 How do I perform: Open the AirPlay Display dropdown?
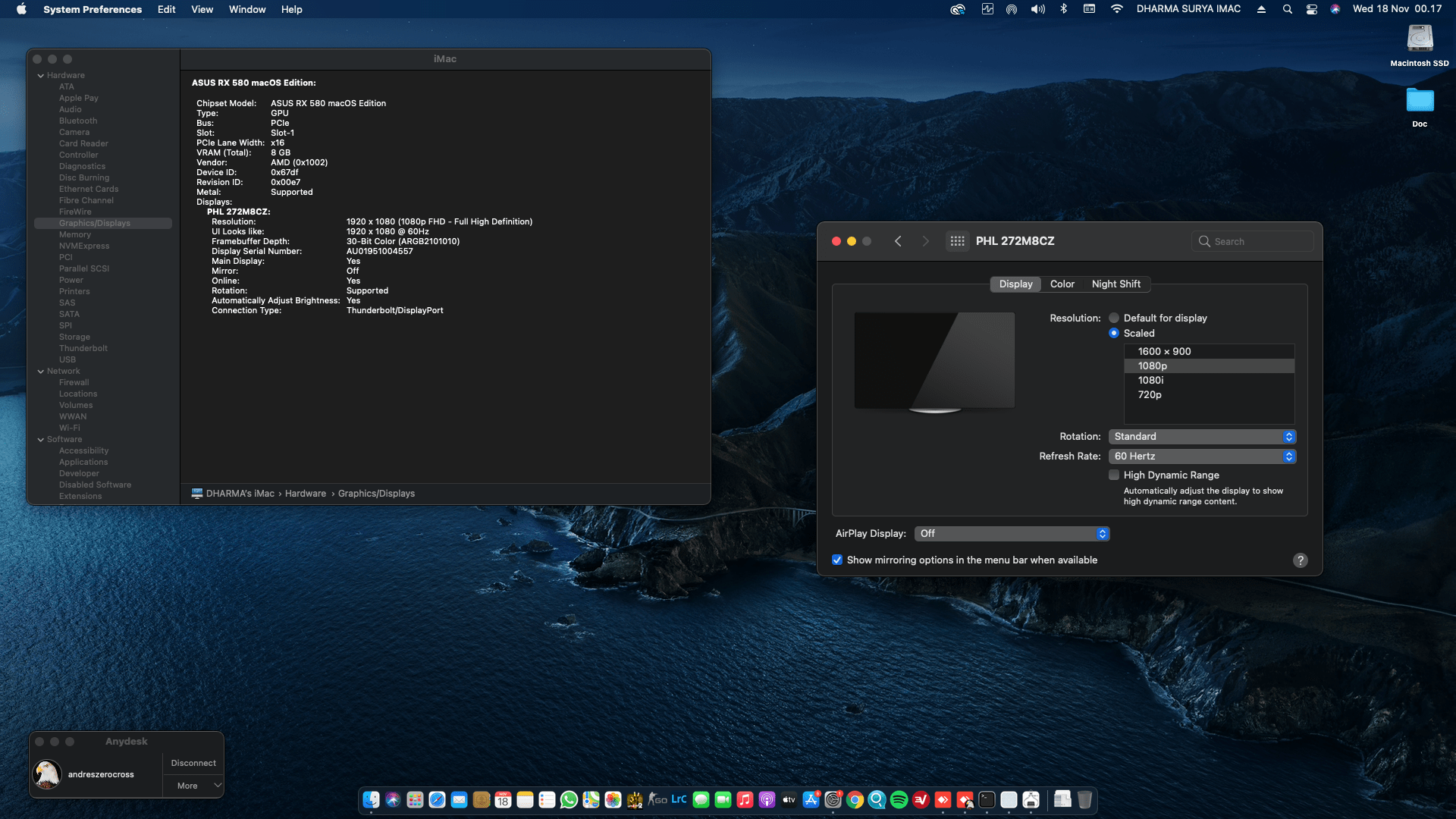coord(1012,533)
